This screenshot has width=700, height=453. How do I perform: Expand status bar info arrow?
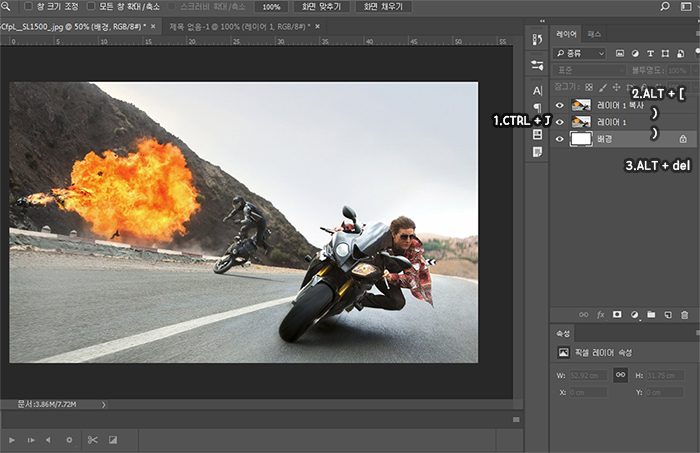click(104, 405)
